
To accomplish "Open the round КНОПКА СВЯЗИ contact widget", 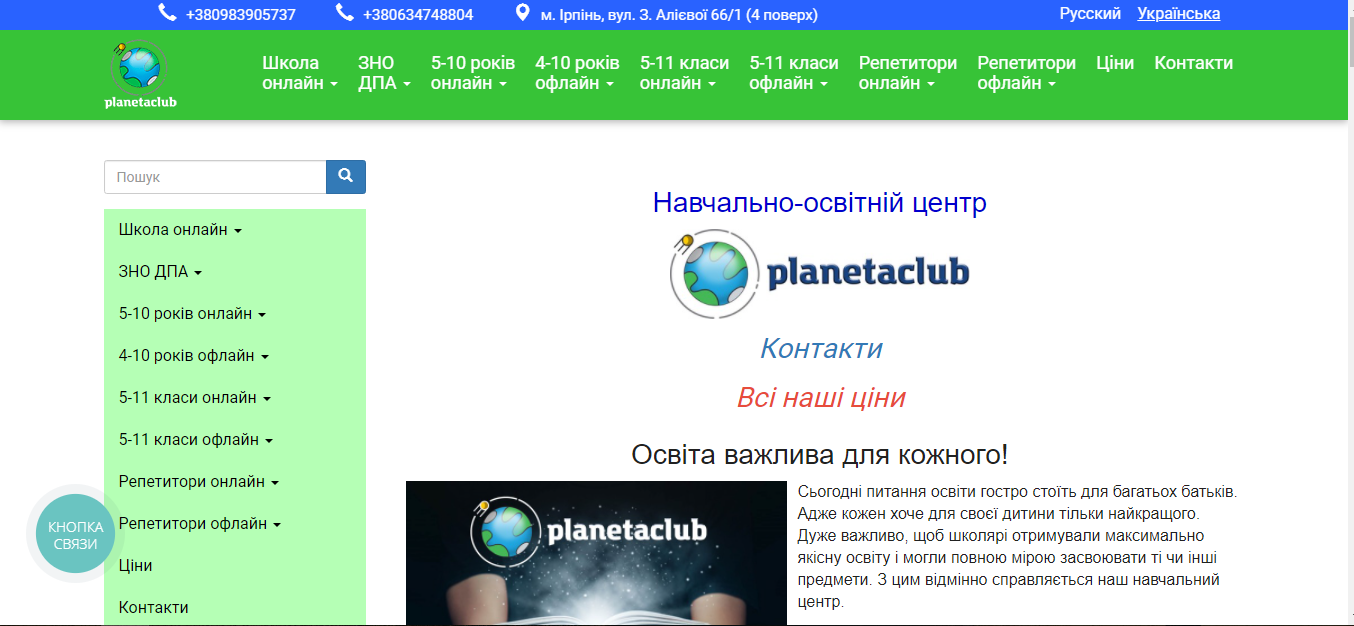I will [76, 535].
